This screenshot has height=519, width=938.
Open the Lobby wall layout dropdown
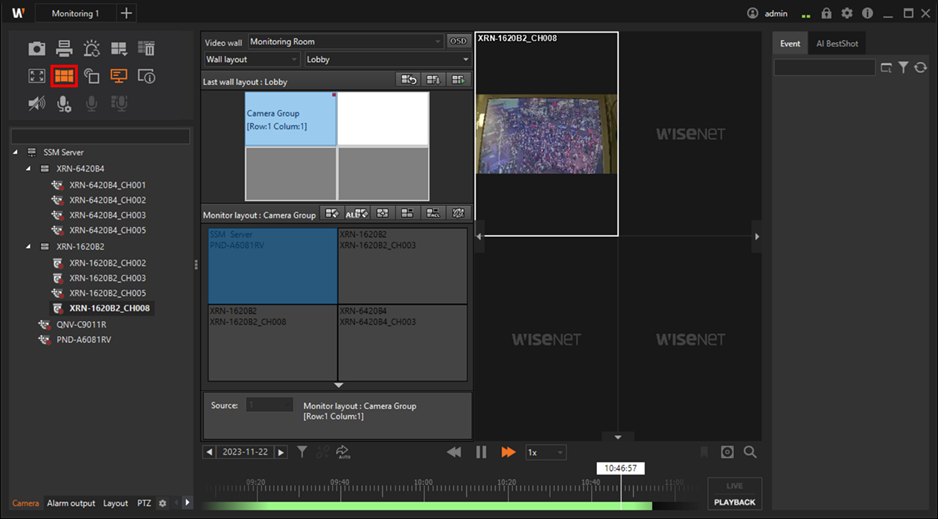[x=387, y=60]
